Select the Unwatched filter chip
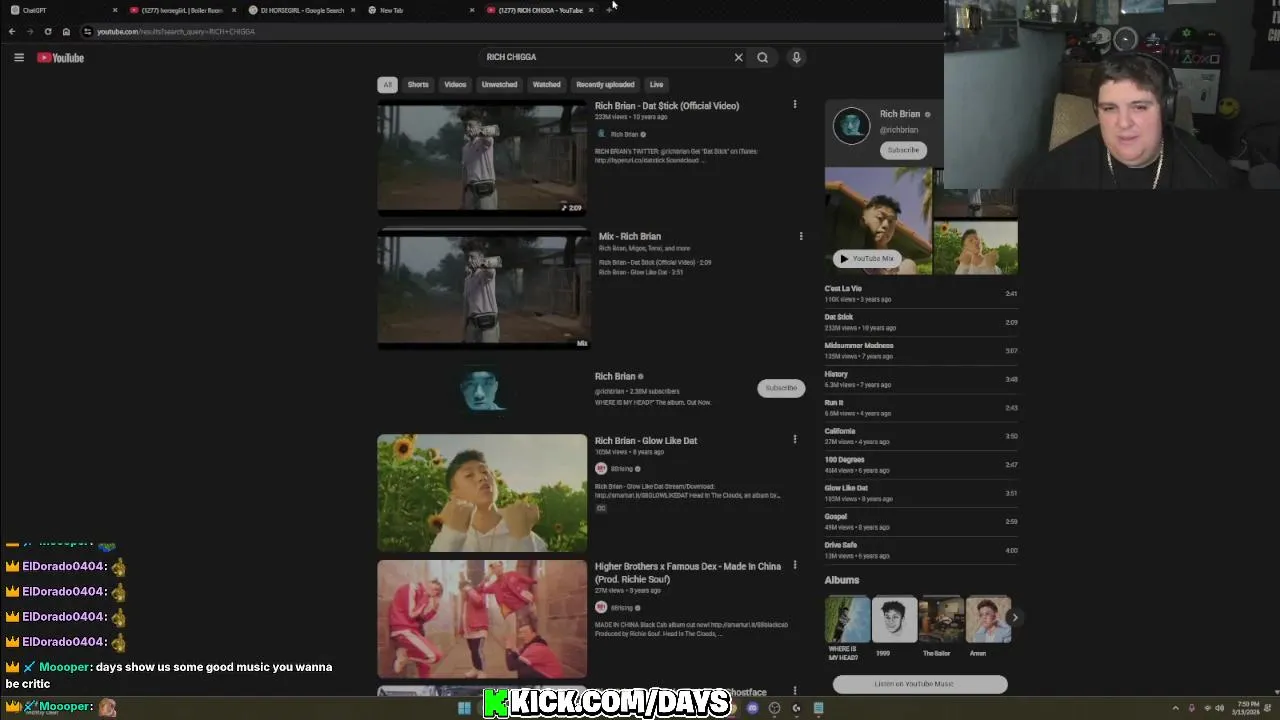This screenshot has height=720, width=1280. [x=499, y=85]
